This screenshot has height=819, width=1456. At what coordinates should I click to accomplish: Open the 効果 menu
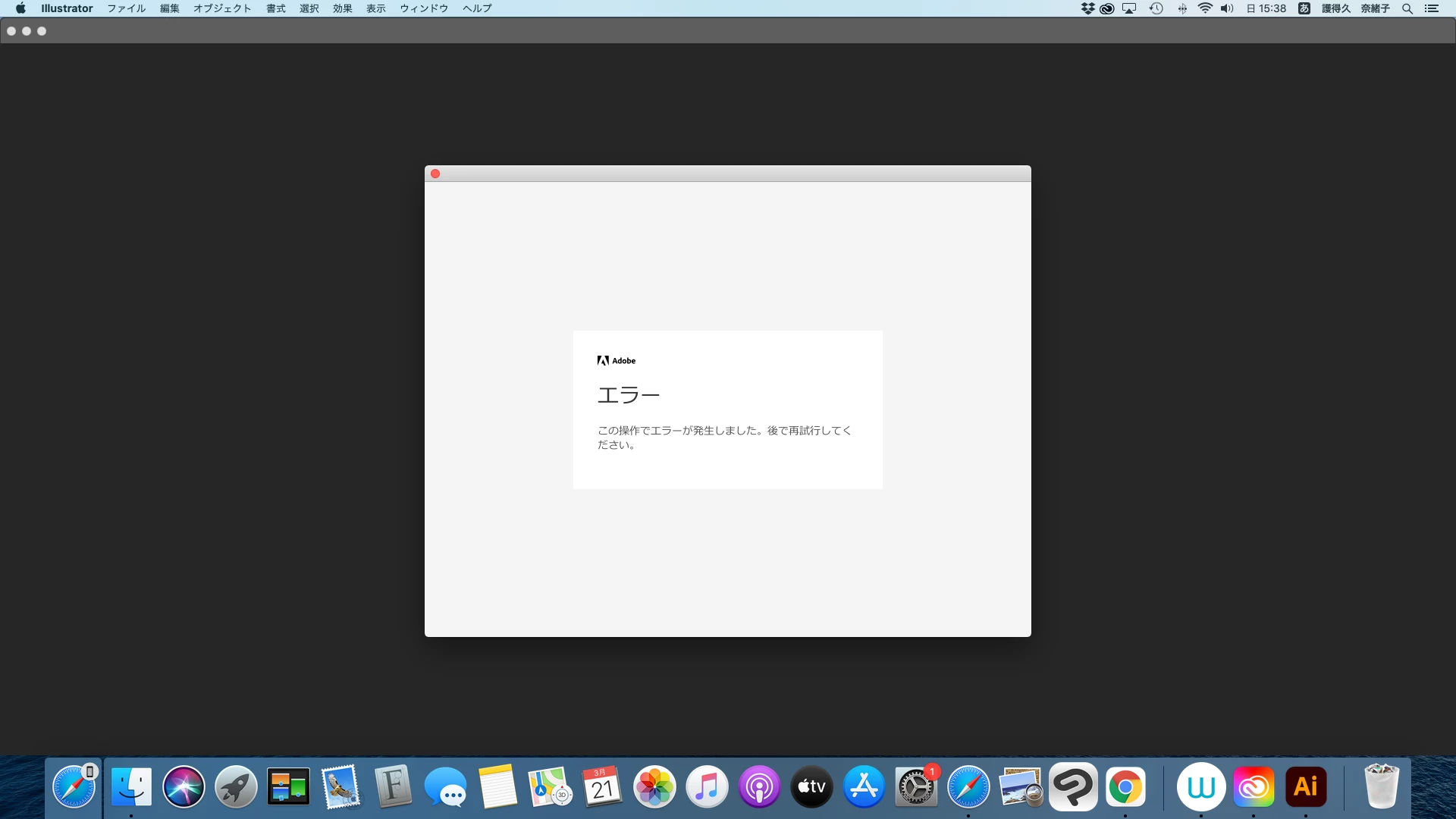tap(342, 8)
